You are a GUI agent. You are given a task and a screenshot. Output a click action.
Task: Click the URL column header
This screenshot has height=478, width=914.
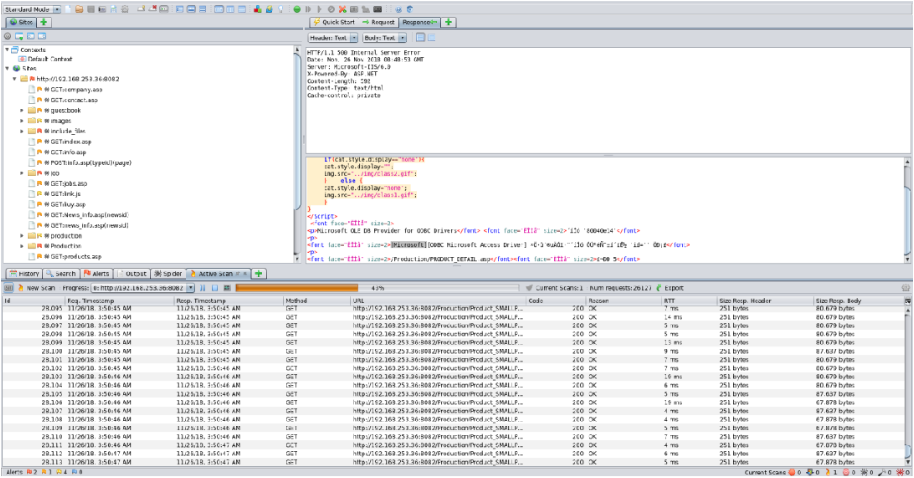pyautogui.click(x=357, y=299)
